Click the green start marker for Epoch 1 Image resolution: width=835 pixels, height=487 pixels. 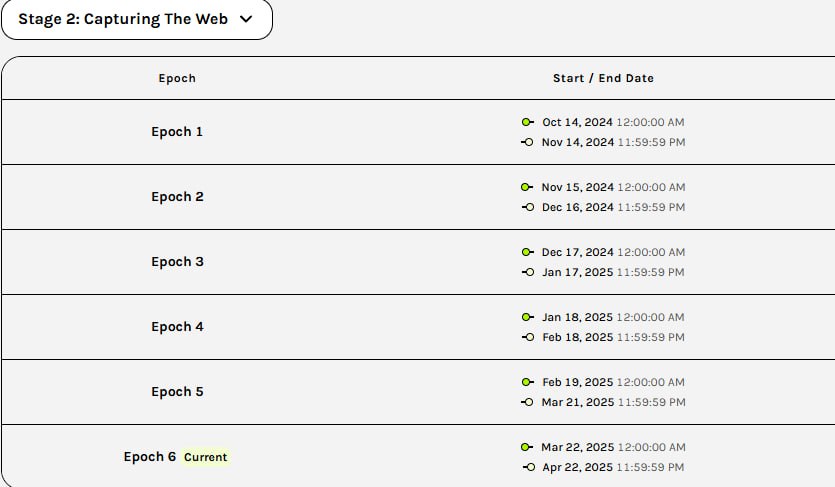pos(528,122)
